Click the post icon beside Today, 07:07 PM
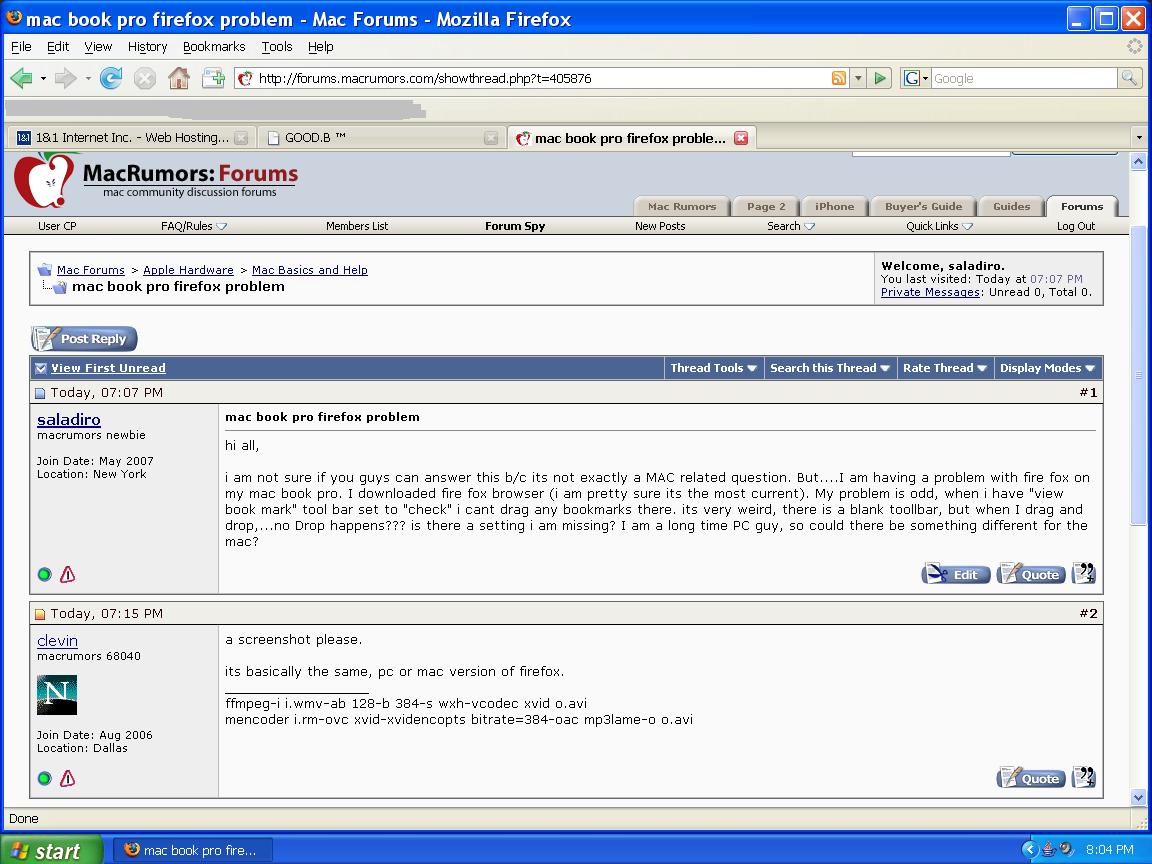The width and height of the screenshot is (1152, 864). pos(40,393)
